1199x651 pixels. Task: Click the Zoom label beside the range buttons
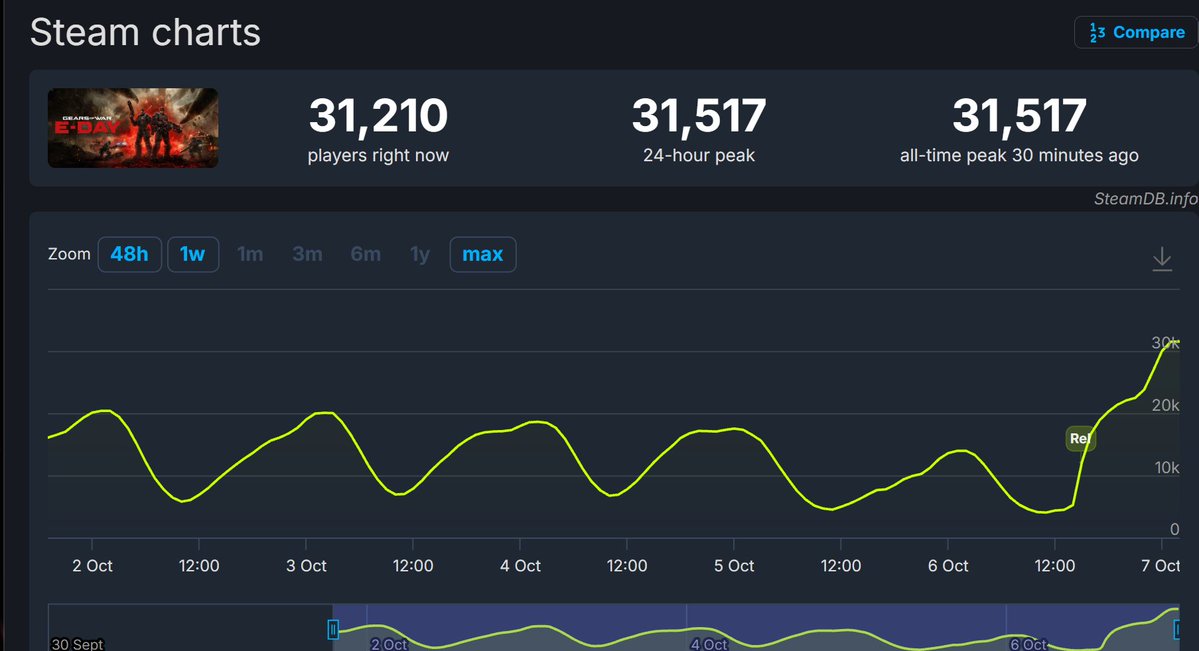69,254
